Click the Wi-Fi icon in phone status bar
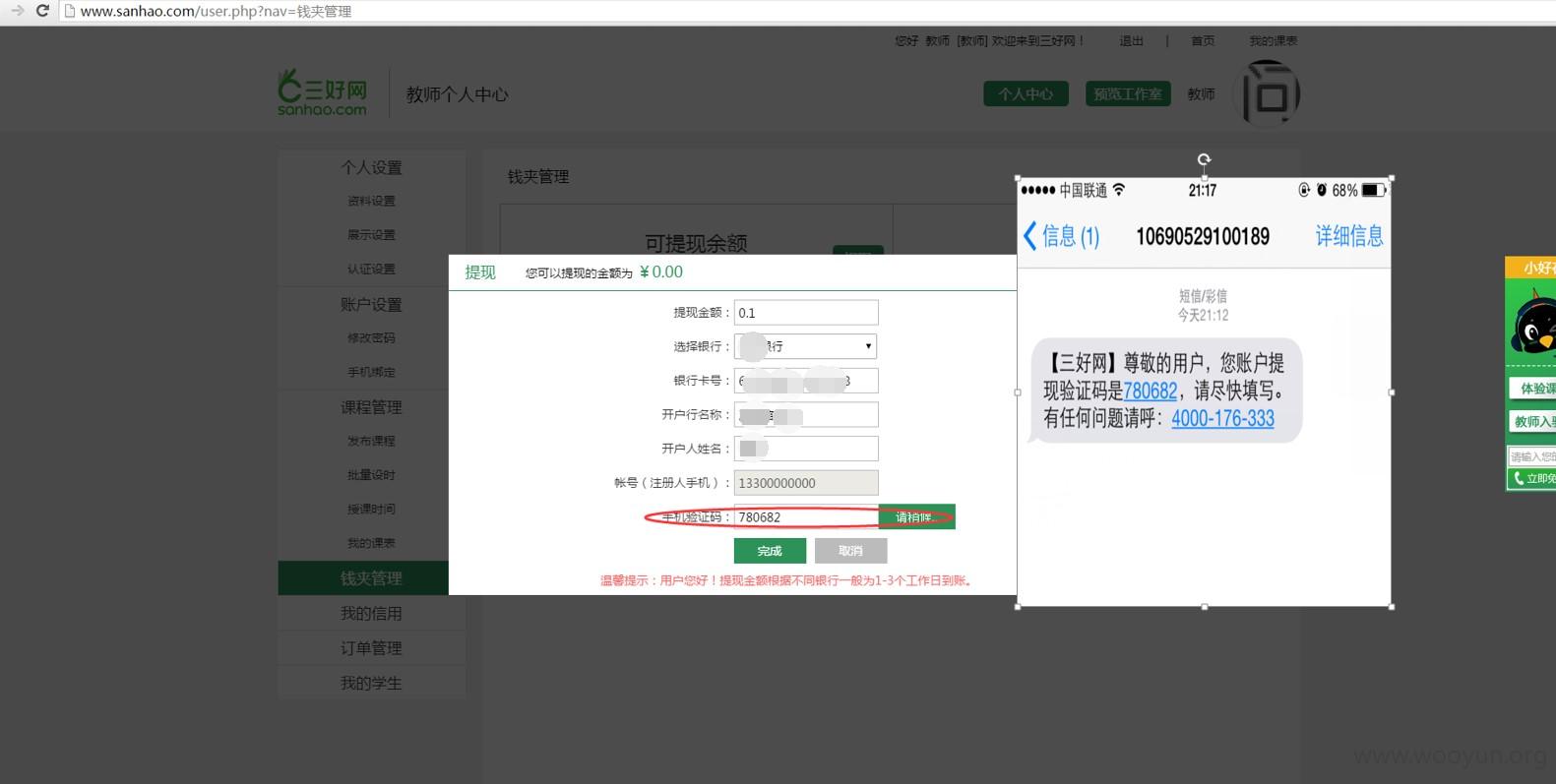The height and width of the screenshot is (784, 1556). pos(1119,190)
